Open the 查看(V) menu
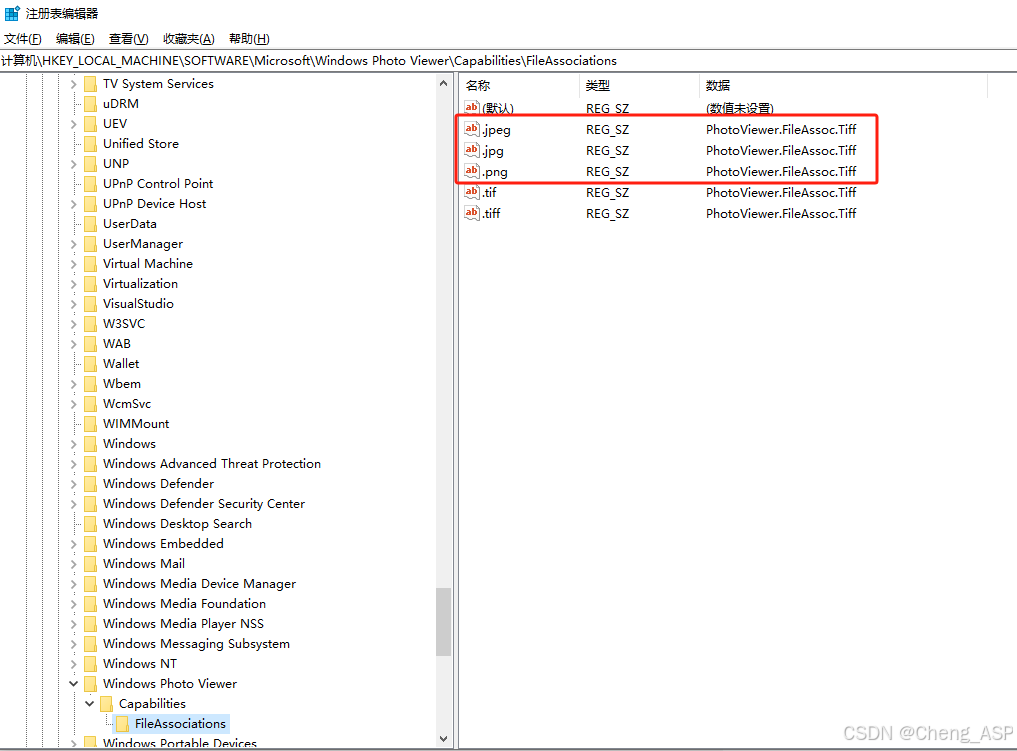Screen dimensions: 1017x751 (x=128, y=39)
